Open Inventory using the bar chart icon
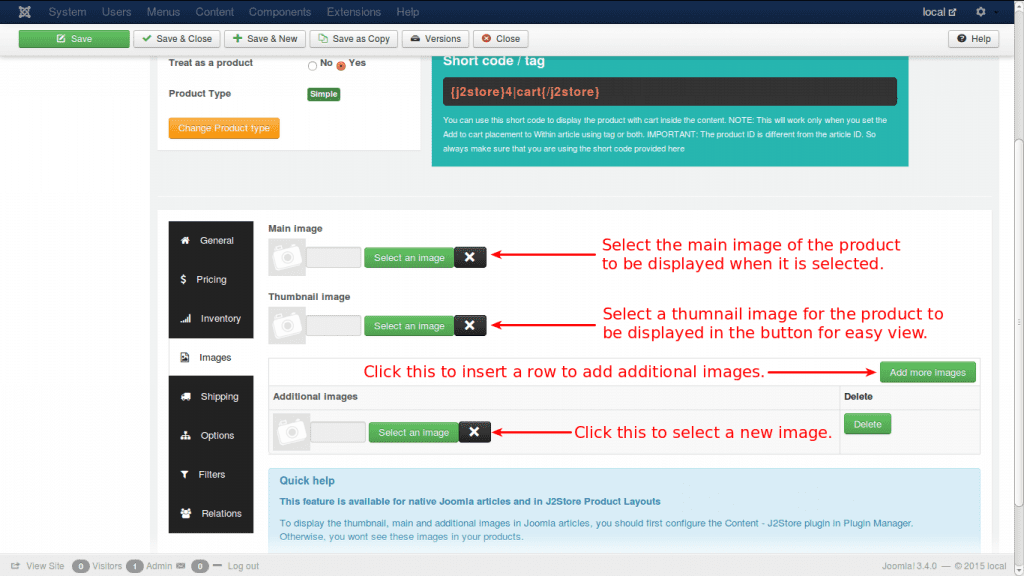The height and width of the screenshot is (576, 1024). coord(185,318)
